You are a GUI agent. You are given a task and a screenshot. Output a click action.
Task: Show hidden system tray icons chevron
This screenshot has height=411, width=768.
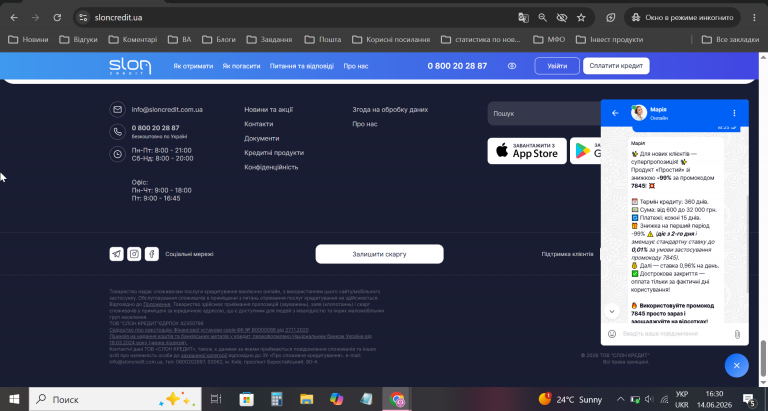click(x=620, y=399)
